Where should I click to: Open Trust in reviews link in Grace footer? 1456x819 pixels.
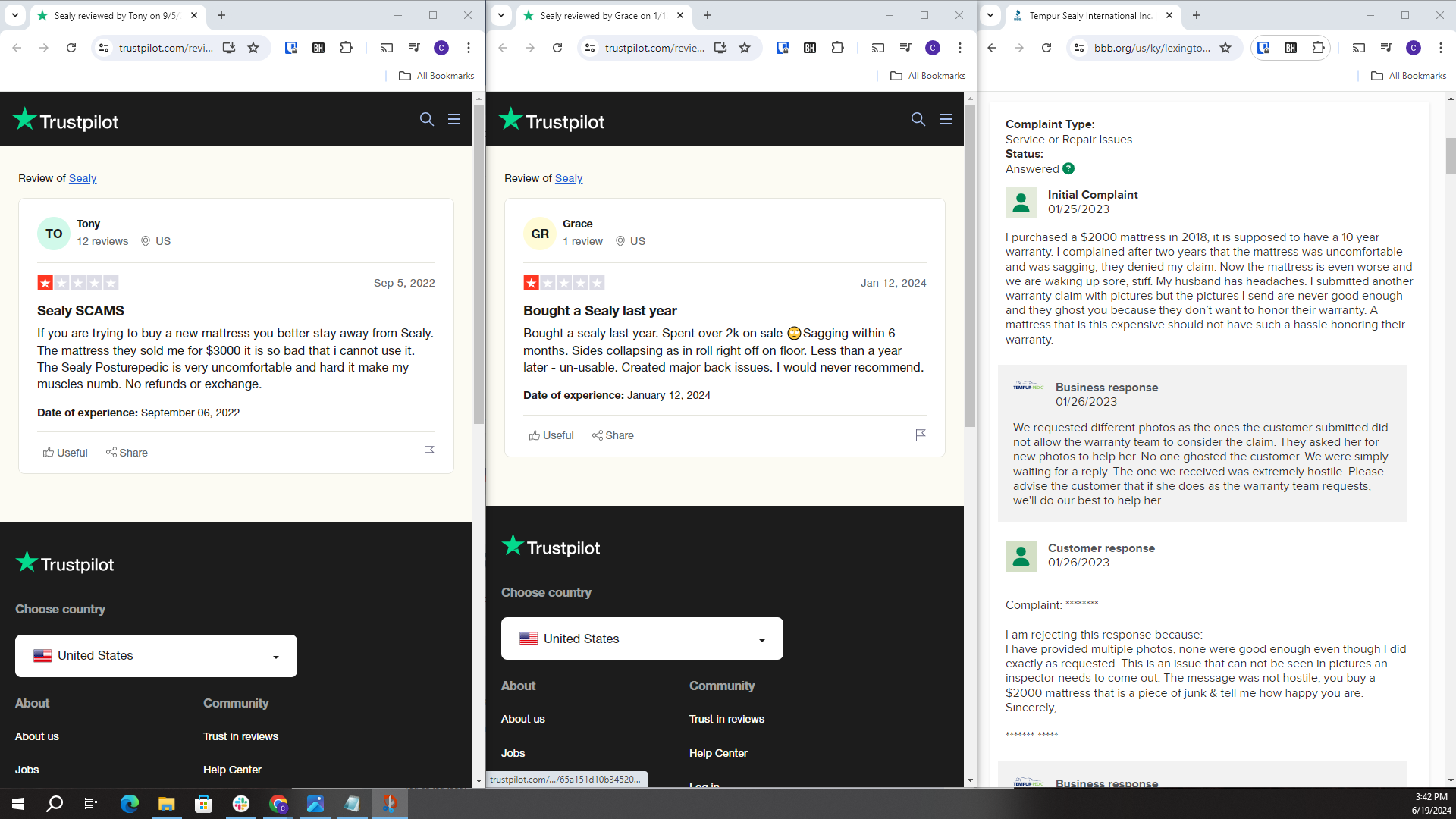click(726, 719)
